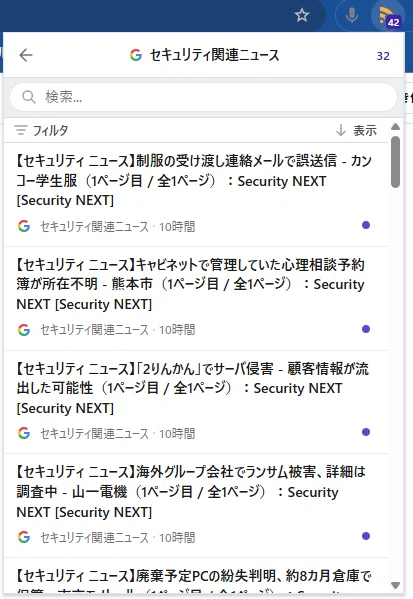This screenshot has height=599, width=413.
Task: Click the bookmark star icon
Action: point(302,15)
